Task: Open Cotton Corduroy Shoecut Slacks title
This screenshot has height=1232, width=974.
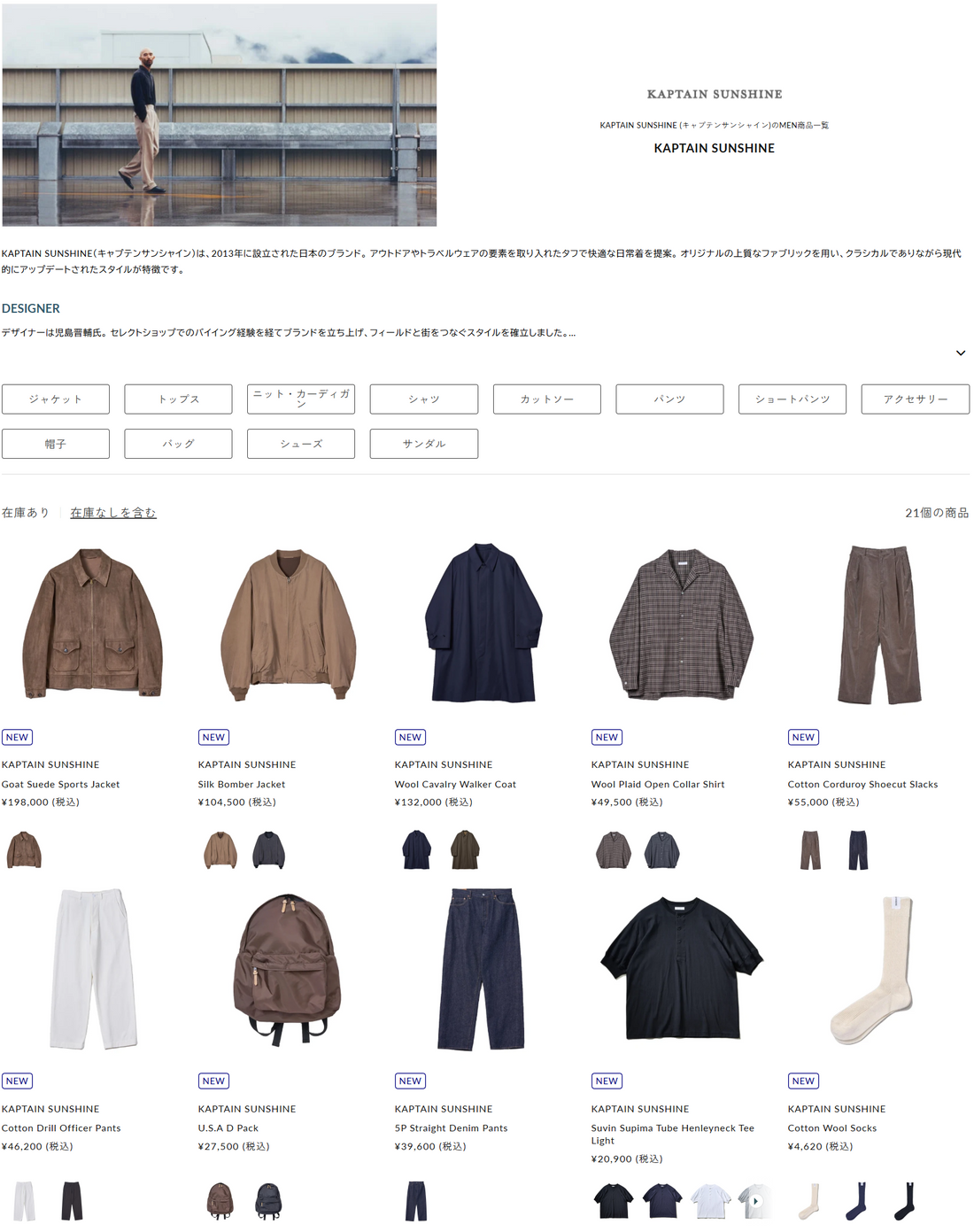Action: (862, 785)
